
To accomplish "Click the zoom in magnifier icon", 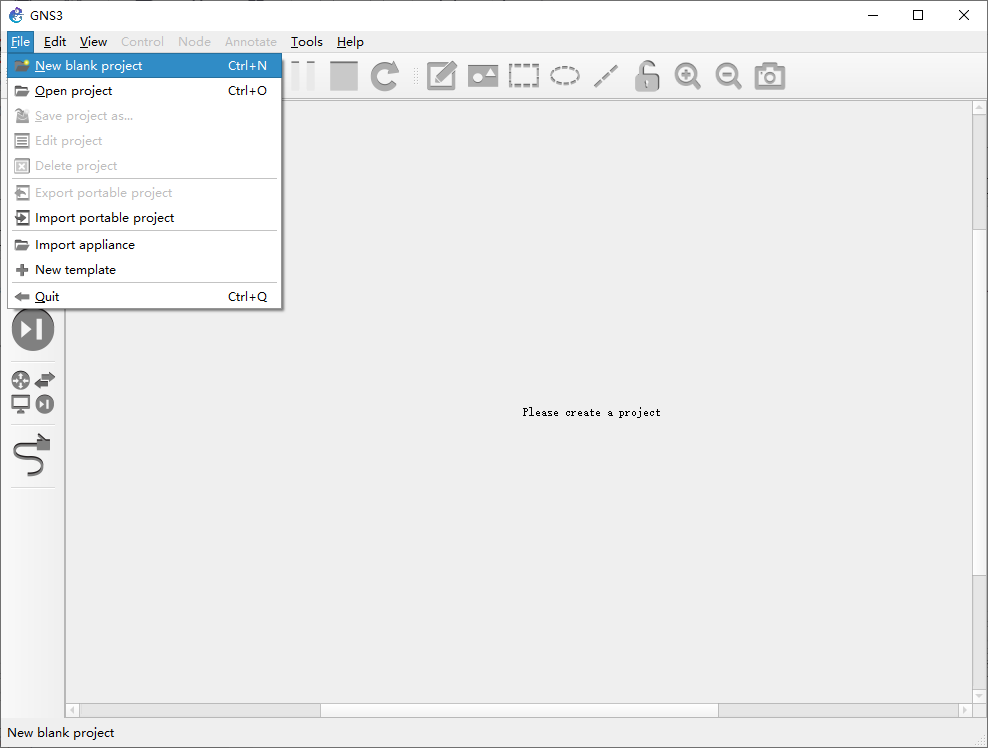I will (687, 76).
